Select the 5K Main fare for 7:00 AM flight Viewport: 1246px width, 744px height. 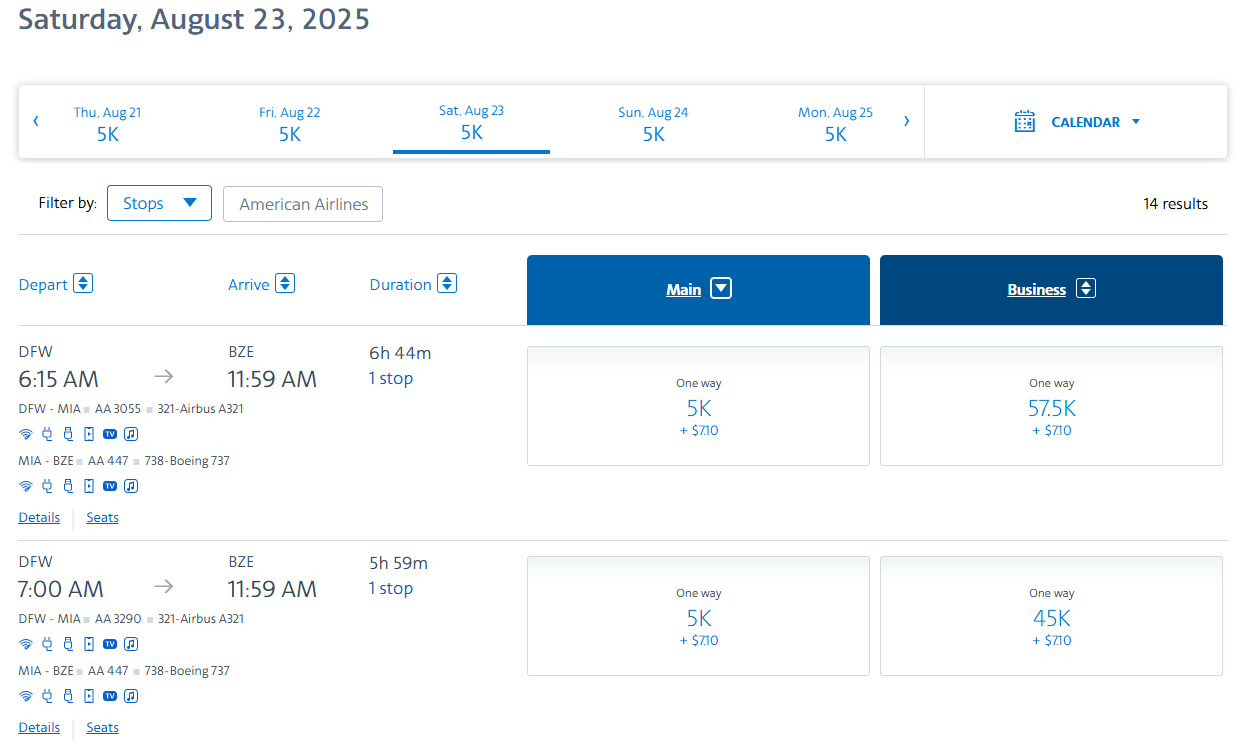coord(698,616)
